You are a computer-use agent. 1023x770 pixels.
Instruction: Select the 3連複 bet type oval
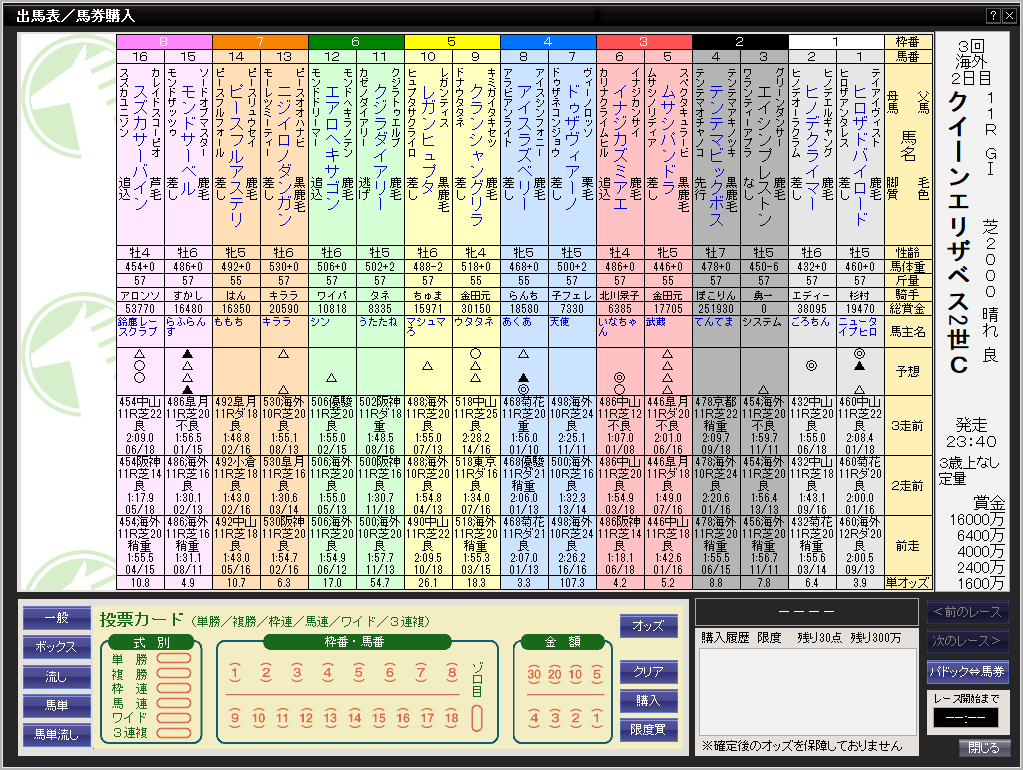[174, 733]
